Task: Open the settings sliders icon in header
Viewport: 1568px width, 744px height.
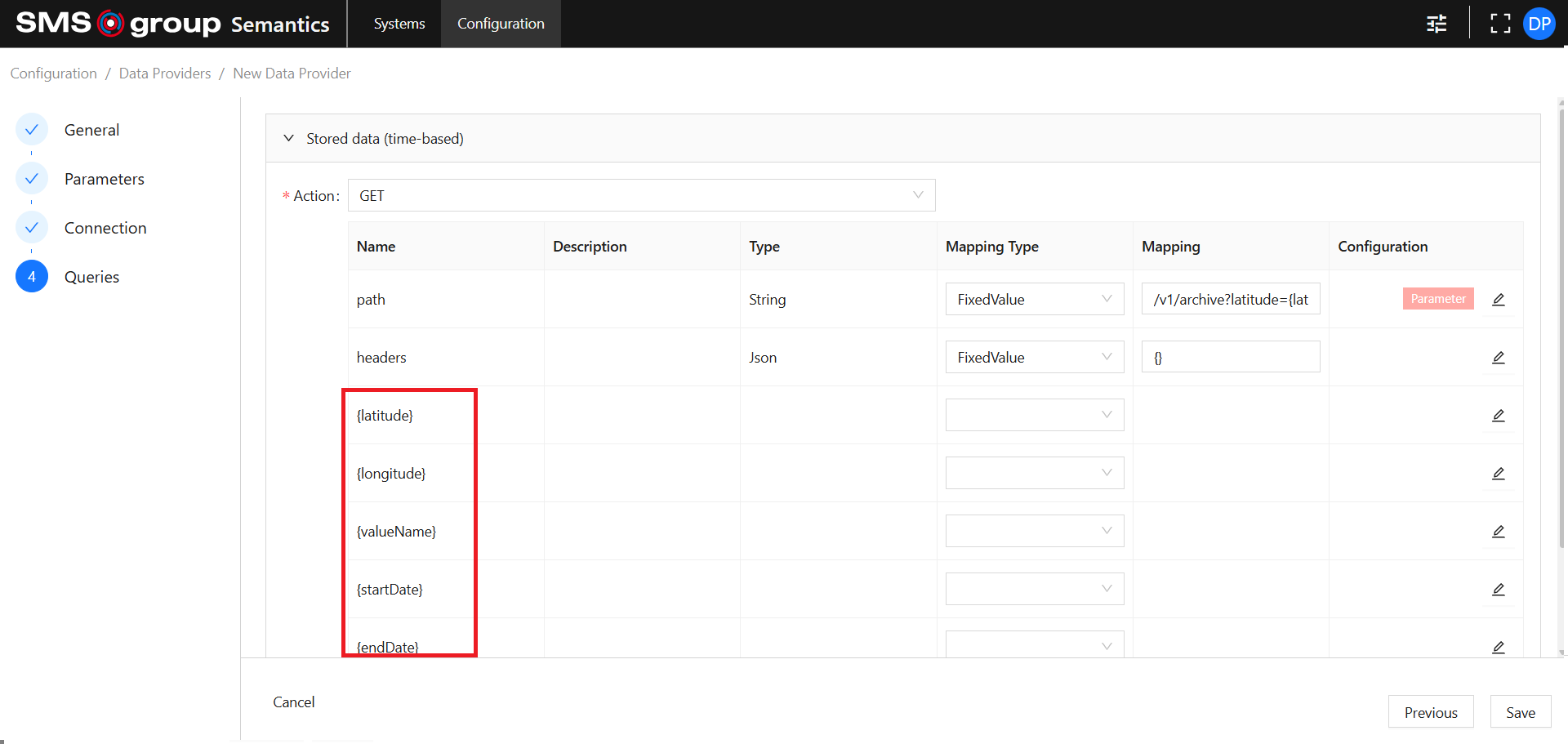Action: pos(1437,24)
